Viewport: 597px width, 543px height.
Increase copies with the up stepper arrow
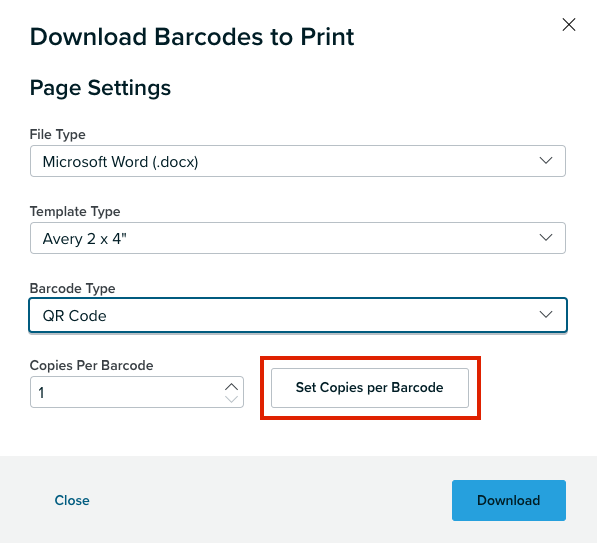231,386
